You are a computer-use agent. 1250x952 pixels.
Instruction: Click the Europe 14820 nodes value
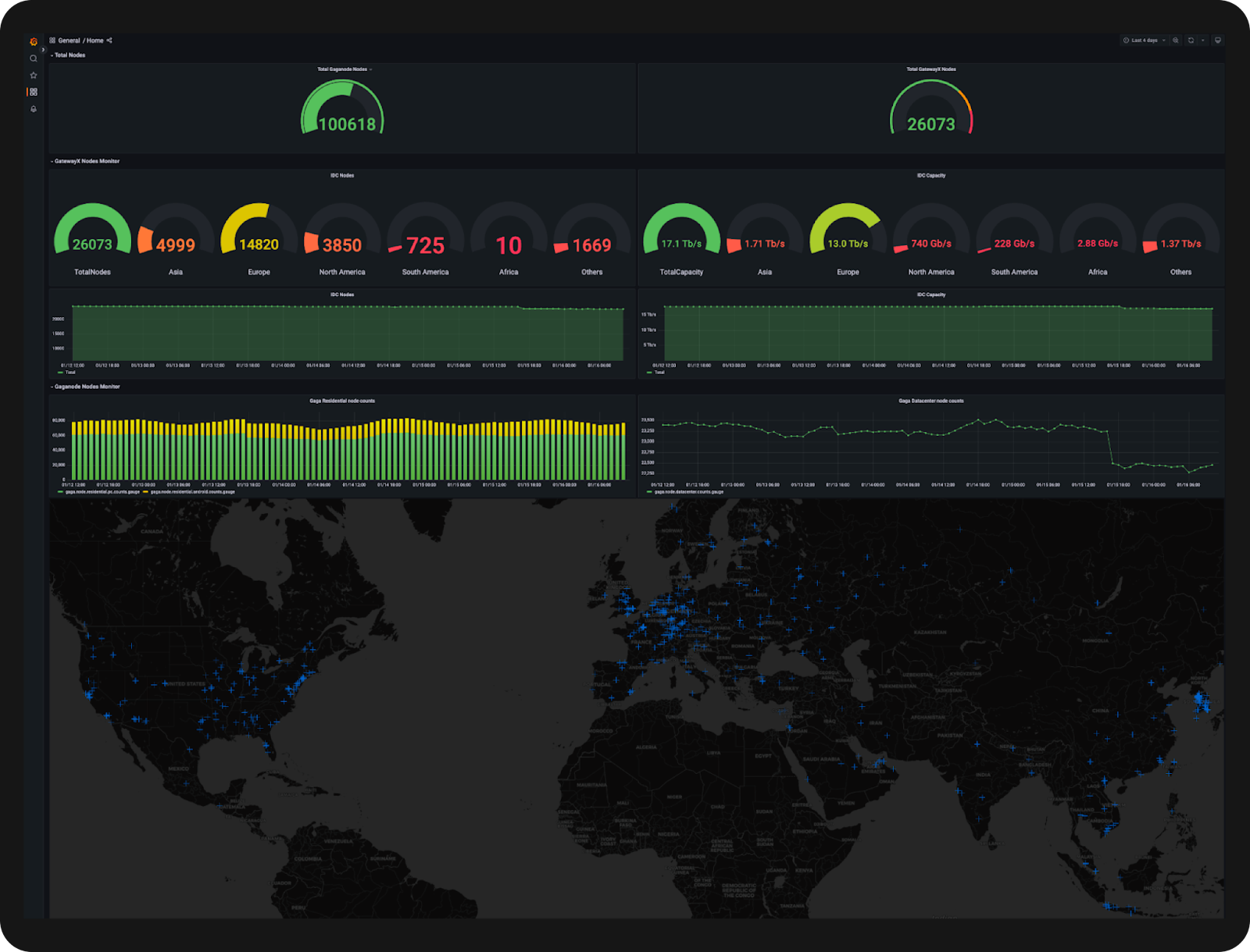259,245
